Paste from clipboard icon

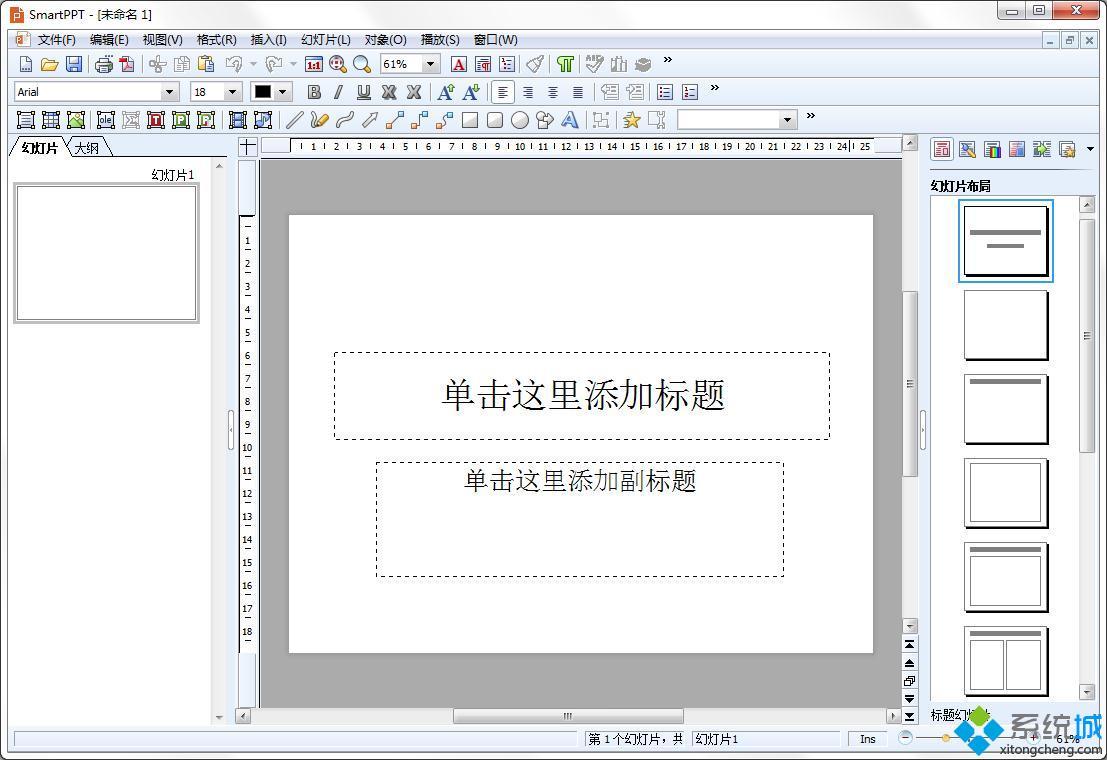pyautogui.click(x=206, y=64)
